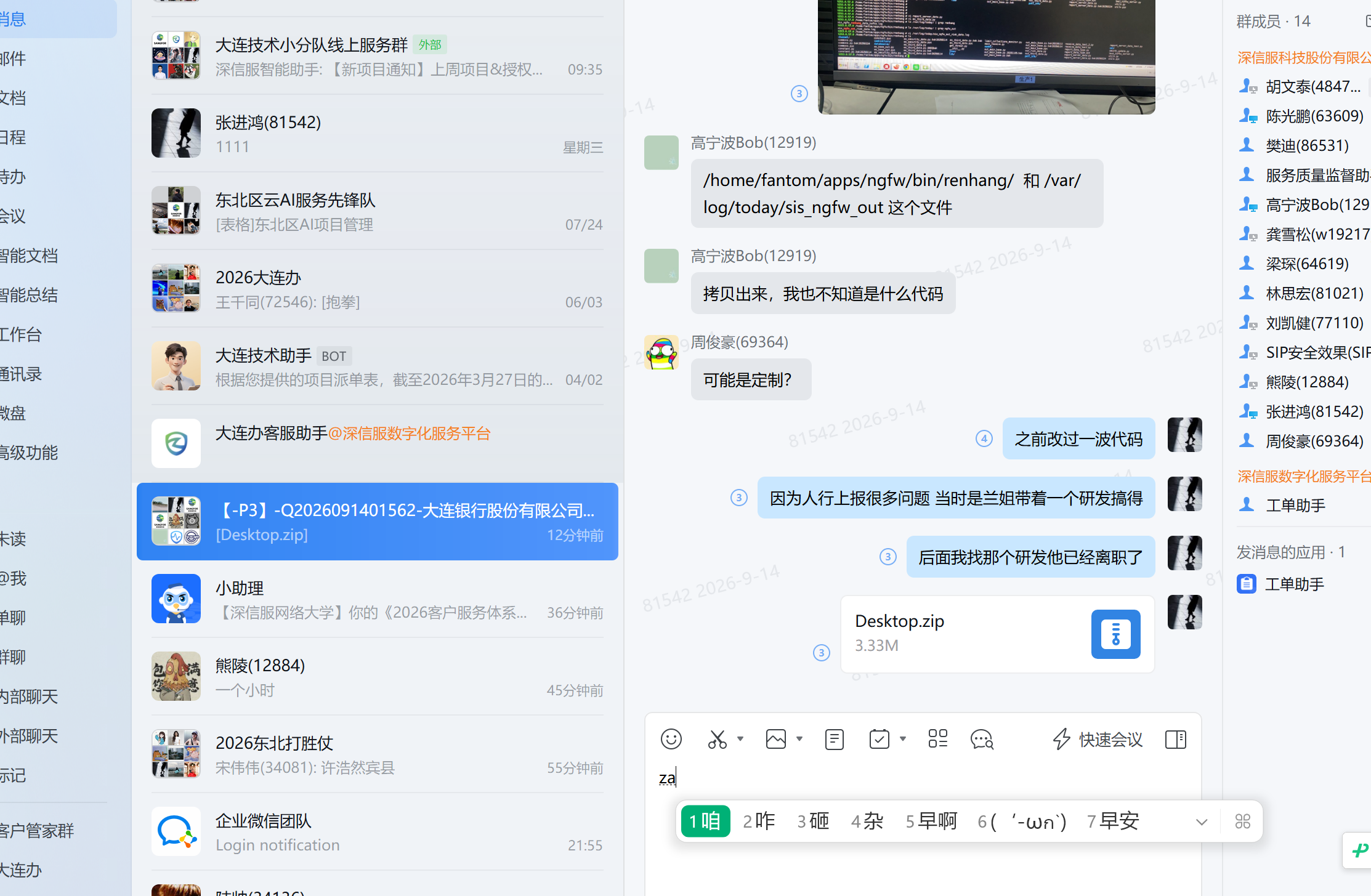Expand the calendar todo dropdown arrow
The image size is (1371, 896).
pos(903,739)
